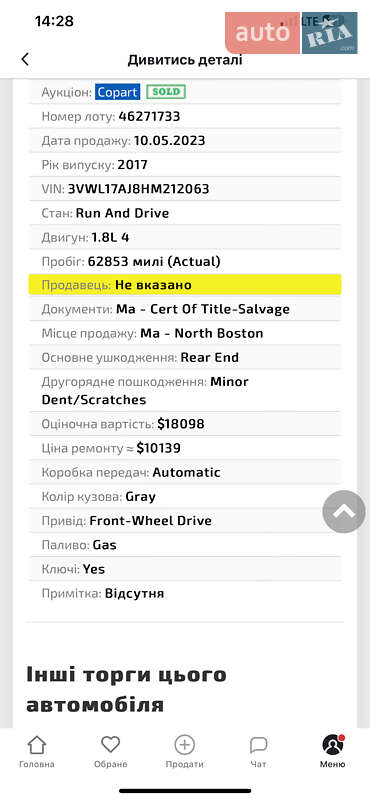Tap the lot number 46271733
This screenshot has width=370, height=800.
149,116
